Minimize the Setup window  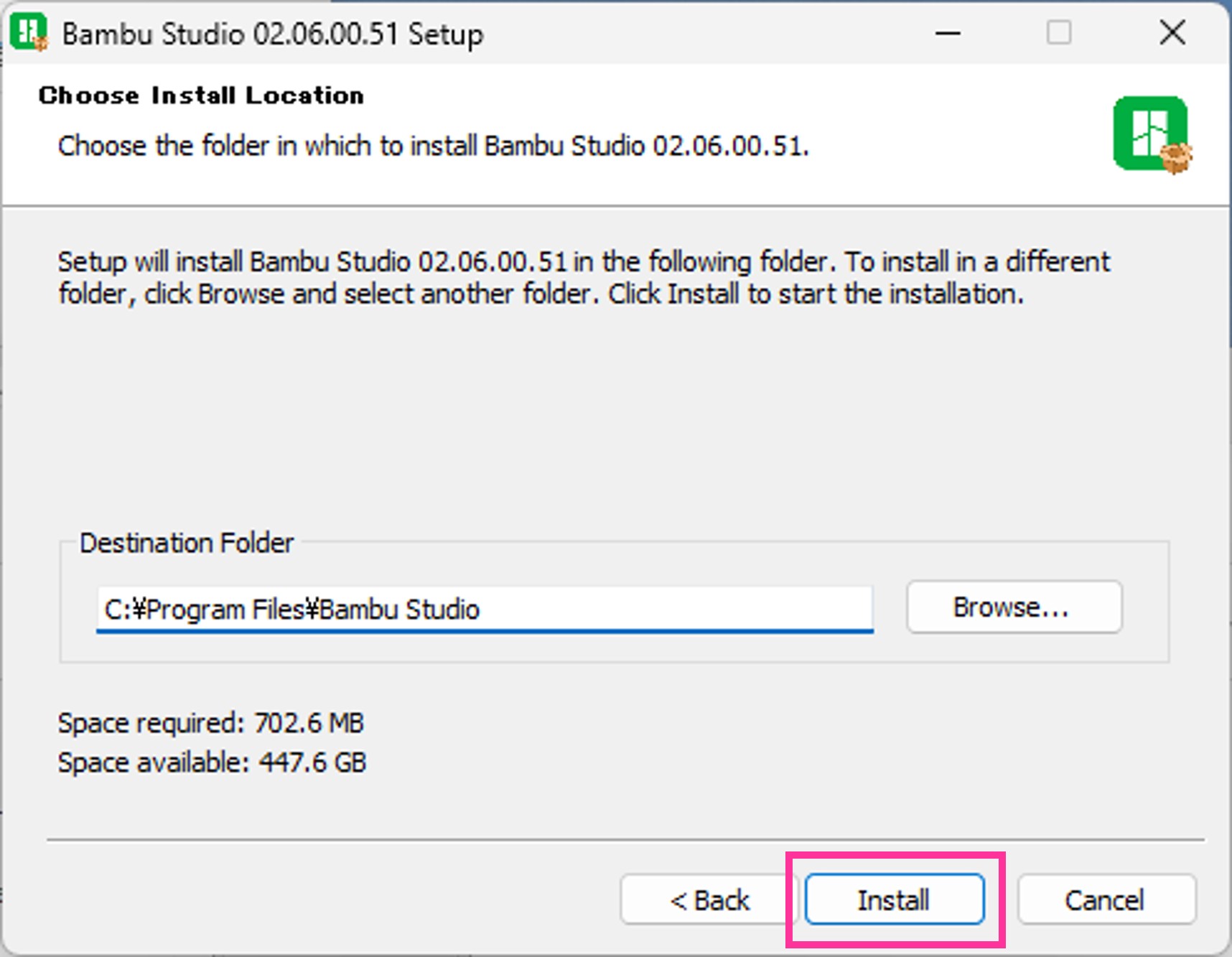[948, 33]
